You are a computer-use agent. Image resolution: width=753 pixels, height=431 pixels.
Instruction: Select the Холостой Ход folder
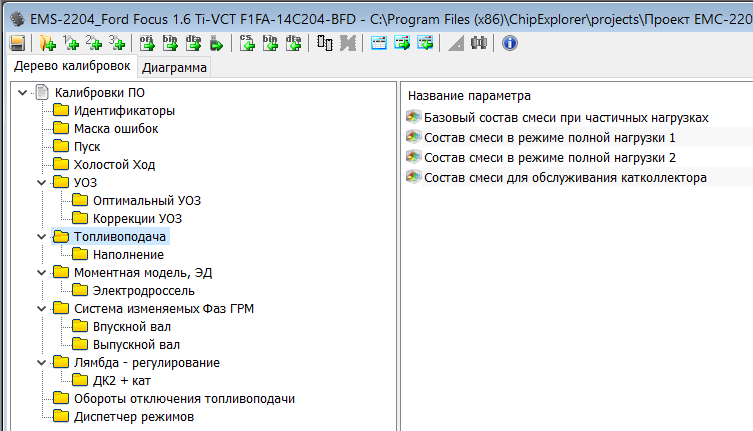114,165
